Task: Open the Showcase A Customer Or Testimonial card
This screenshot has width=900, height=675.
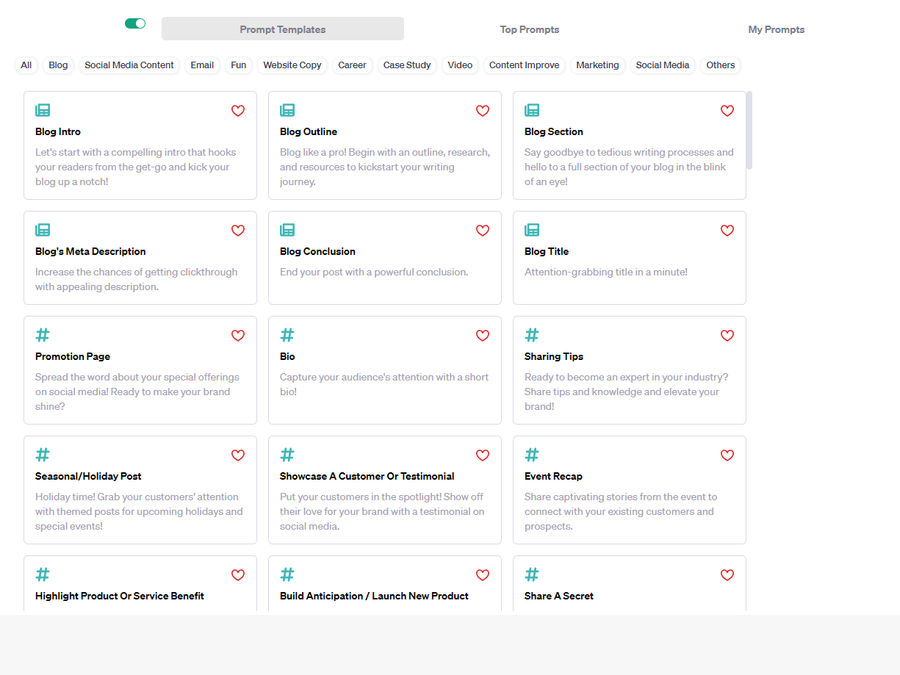Action: pos(385,490)
